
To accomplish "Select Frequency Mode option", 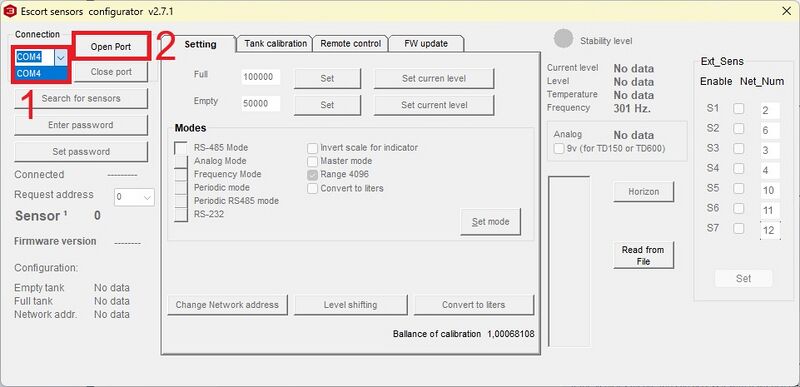I will 181,174.
